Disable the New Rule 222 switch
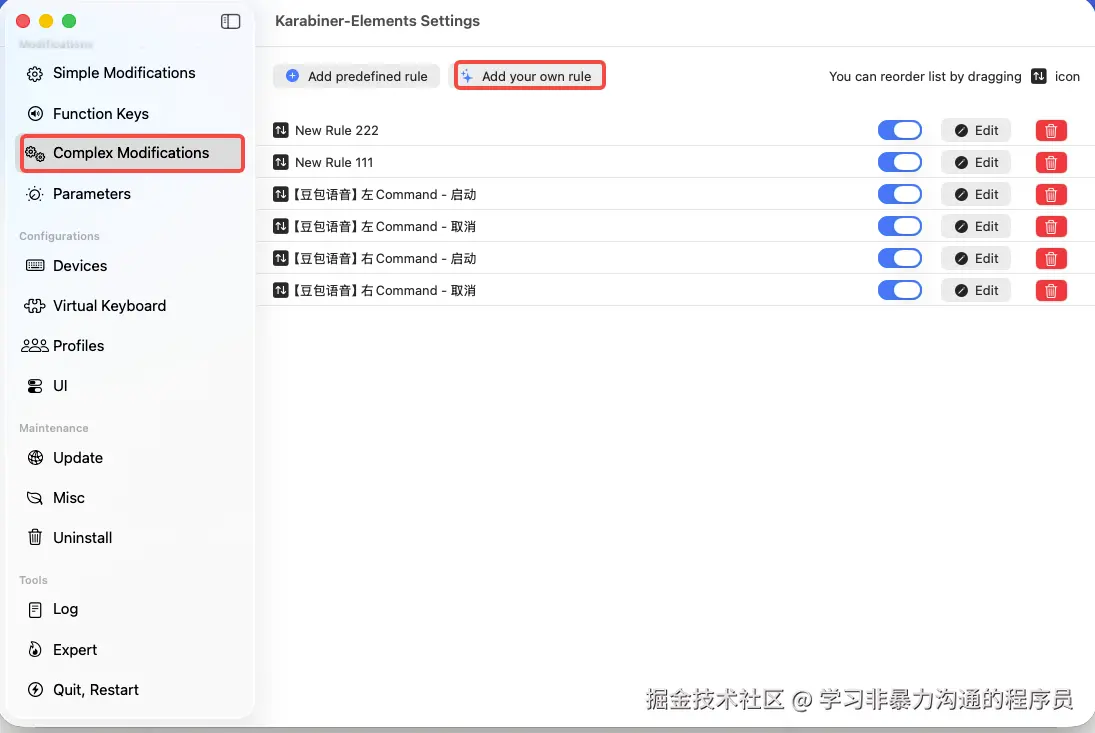 tap(899, 130)
